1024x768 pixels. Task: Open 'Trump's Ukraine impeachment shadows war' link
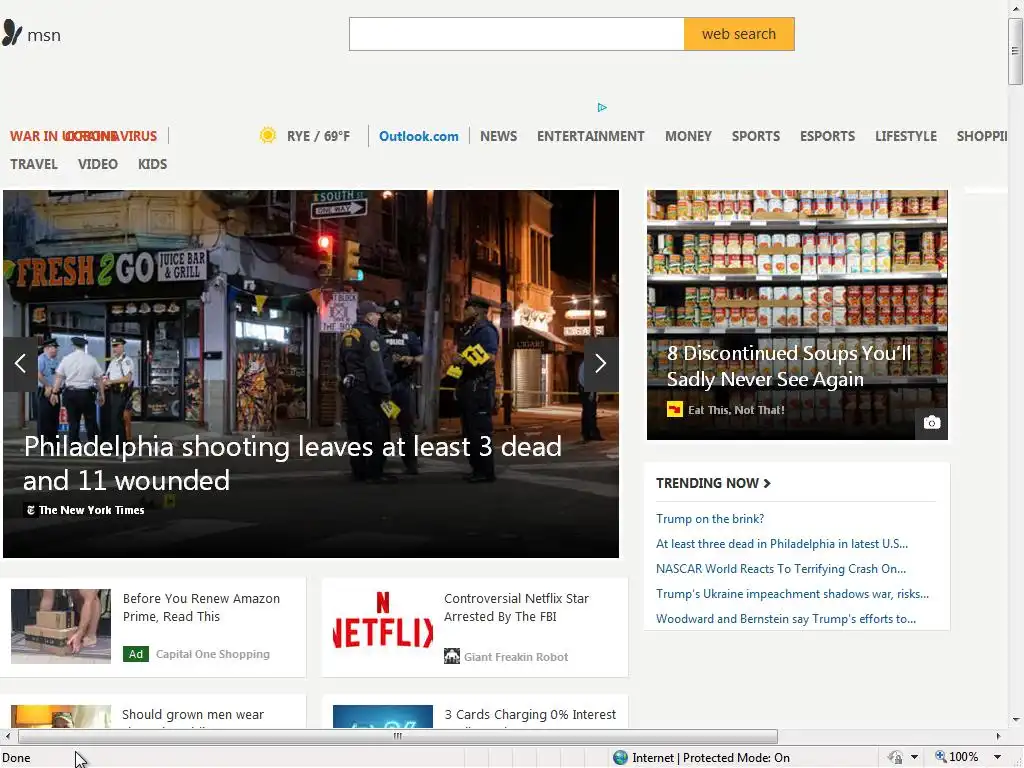coord(792,594)
